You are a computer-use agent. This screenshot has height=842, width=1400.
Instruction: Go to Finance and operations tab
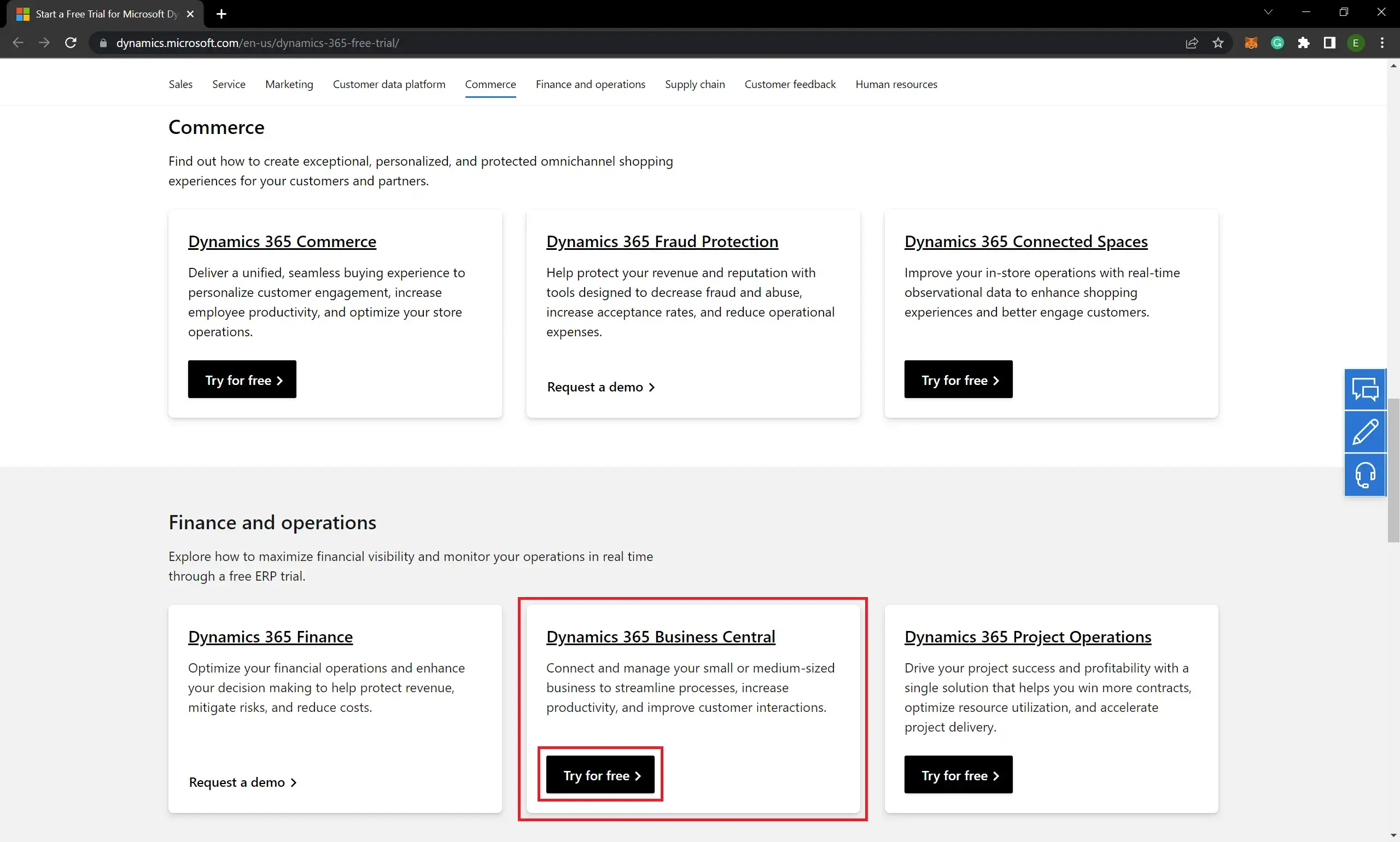click(x=590, y=84)
